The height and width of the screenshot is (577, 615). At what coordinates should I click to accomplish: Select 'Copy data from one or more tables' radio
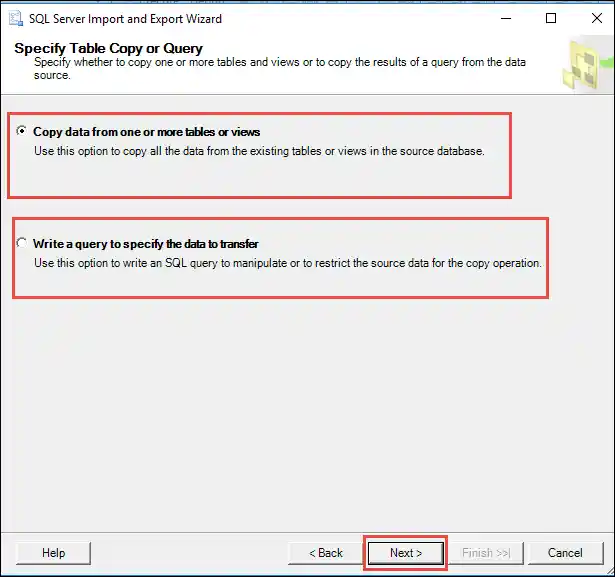click(x=22, y=131)
